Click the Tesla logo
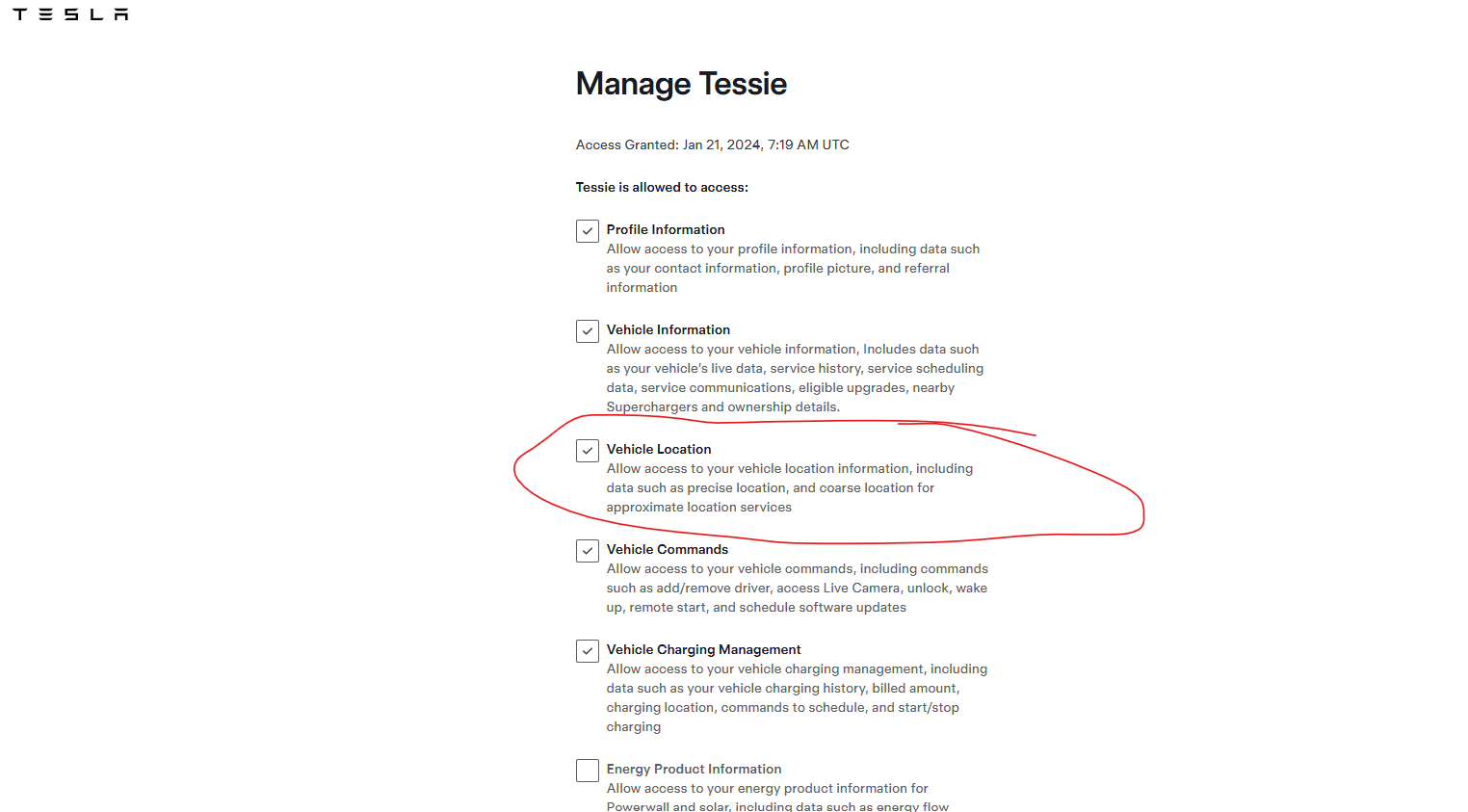 point(70,14)
